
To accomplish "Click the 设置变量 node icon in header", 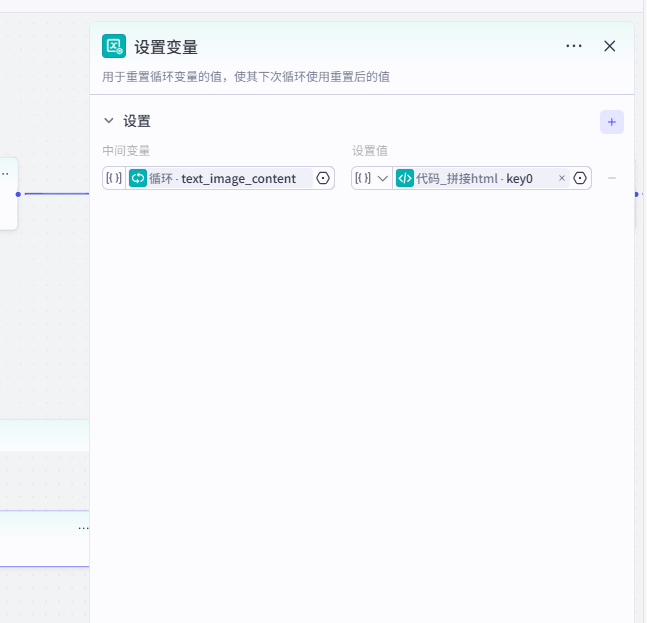I will click(x=114, y=46).
